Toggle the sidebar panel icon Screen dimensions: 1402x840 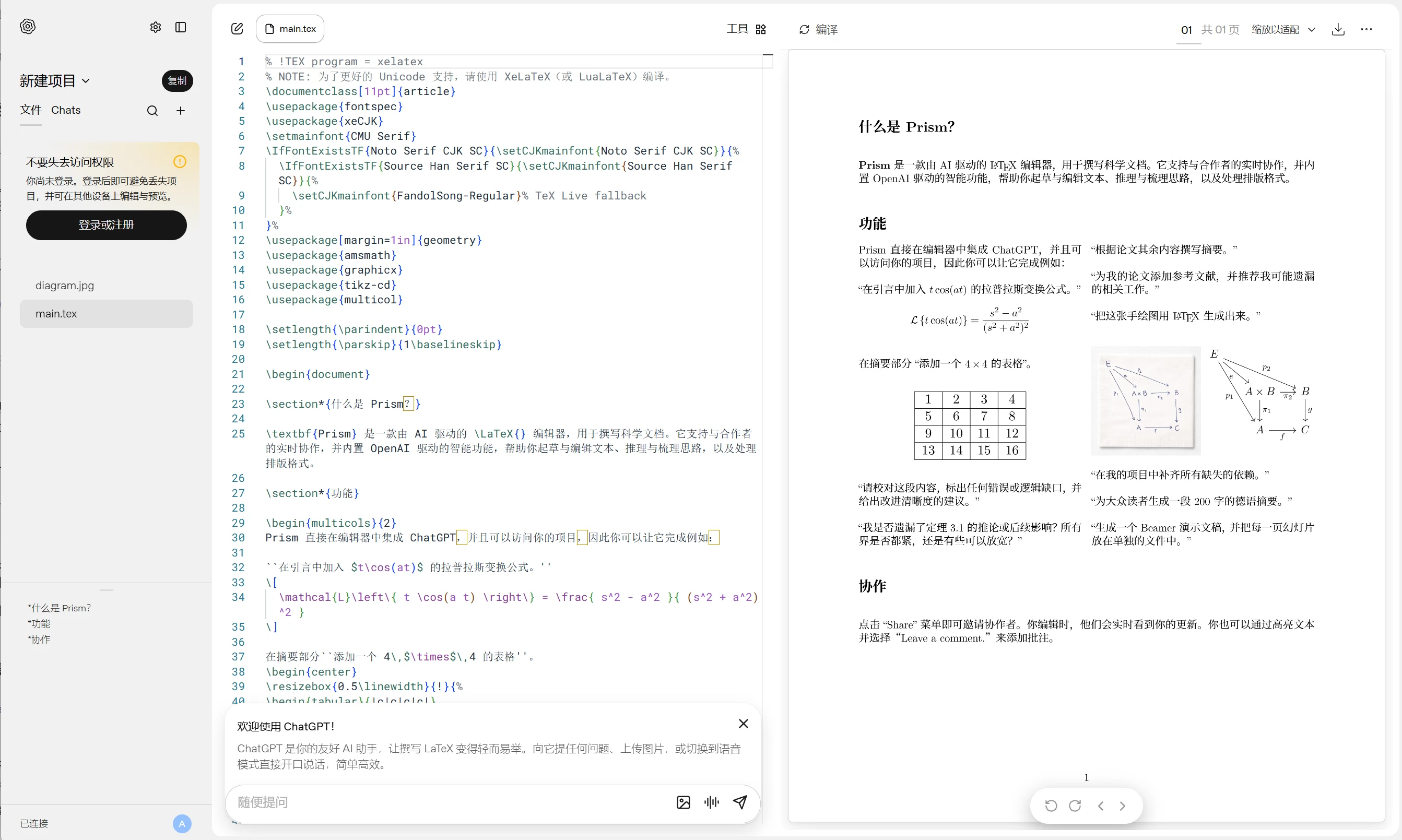(181, 27)
